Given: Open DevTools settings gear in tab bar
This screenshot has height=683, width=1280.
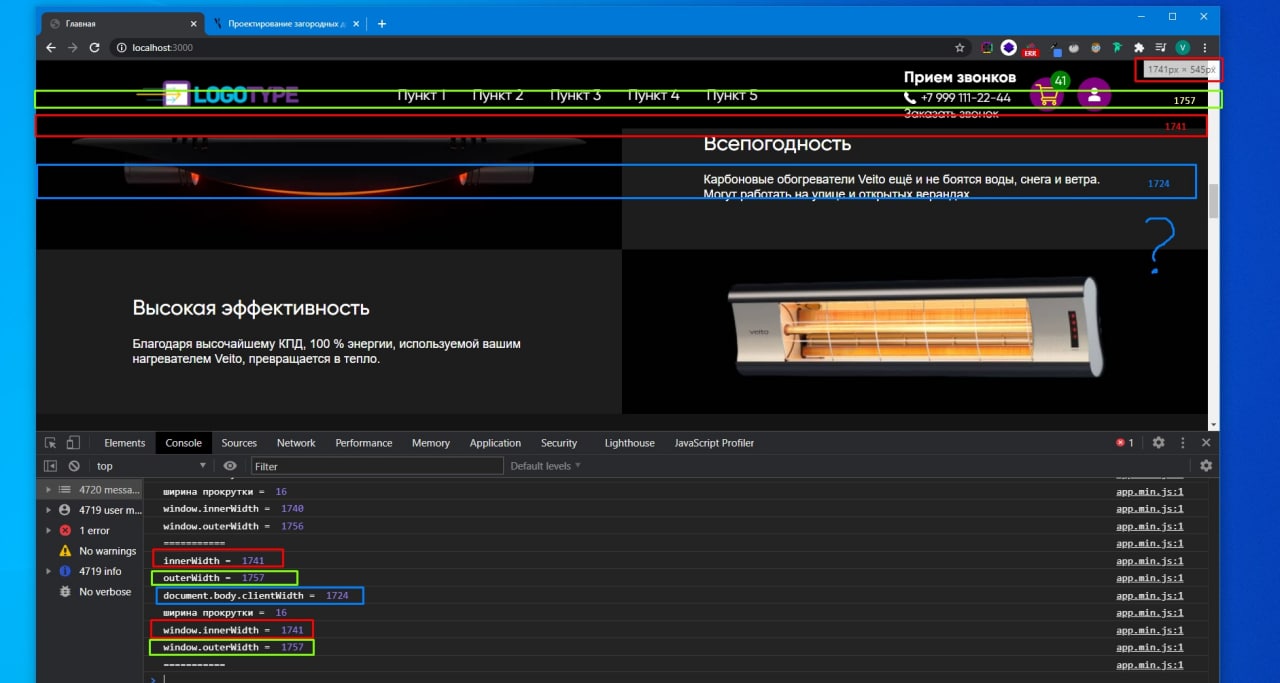Looking at the screenshot, I should (x=1158, y=443).
